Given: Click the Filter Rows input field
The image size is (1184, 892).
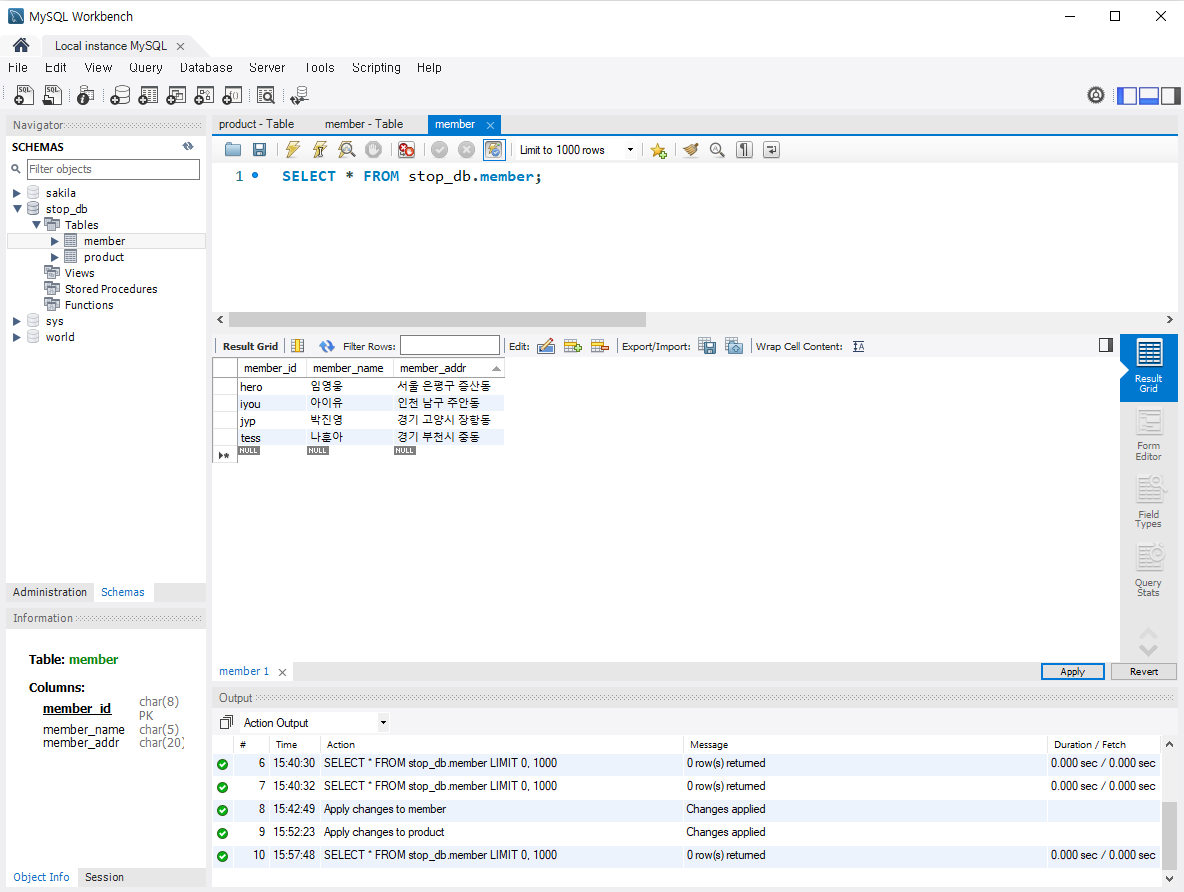Looking at the screenshot, I should point(449,346).
